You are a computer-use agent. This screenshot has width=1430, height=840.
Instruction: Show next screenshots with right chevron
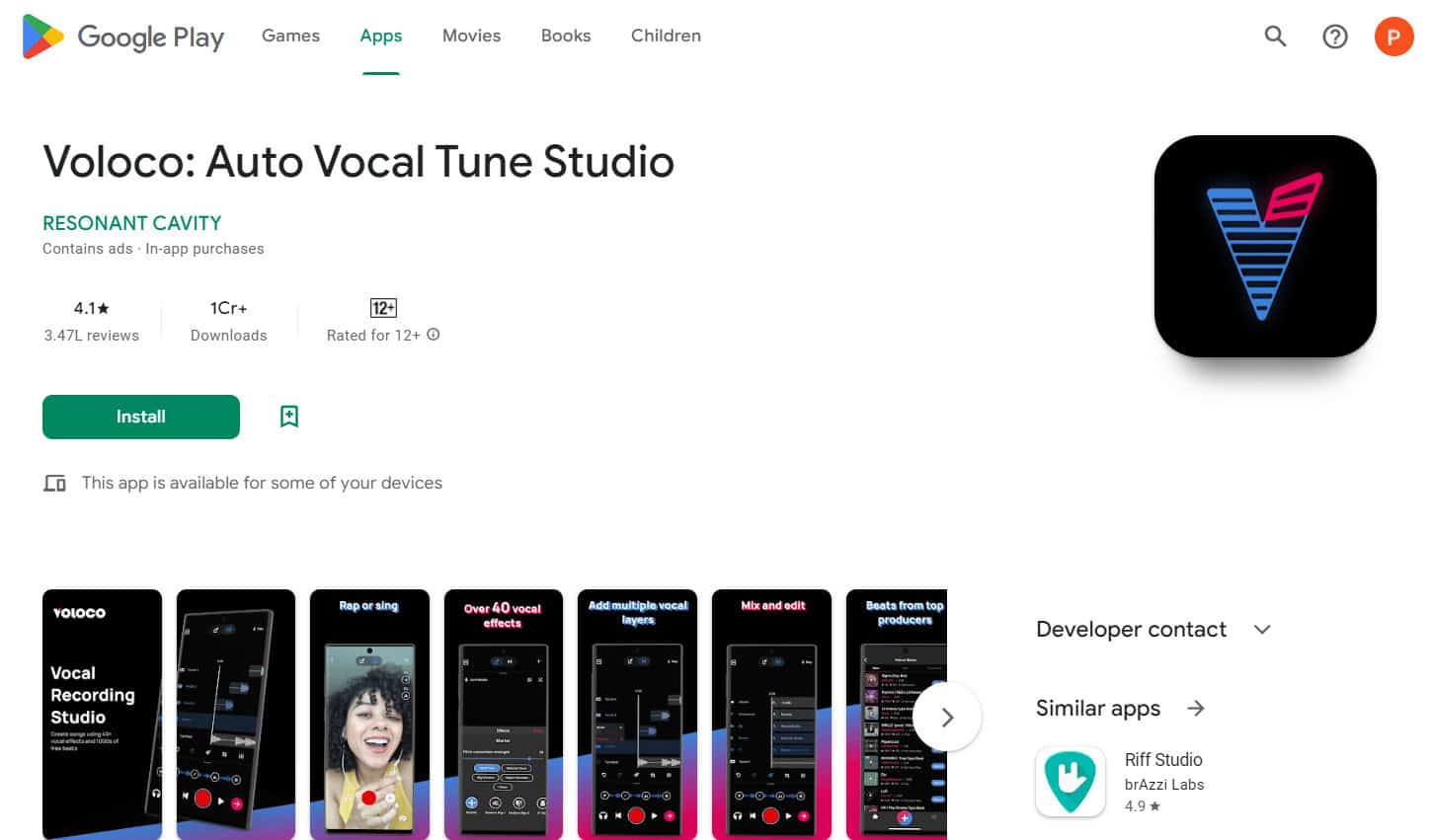tap(947, 717)
